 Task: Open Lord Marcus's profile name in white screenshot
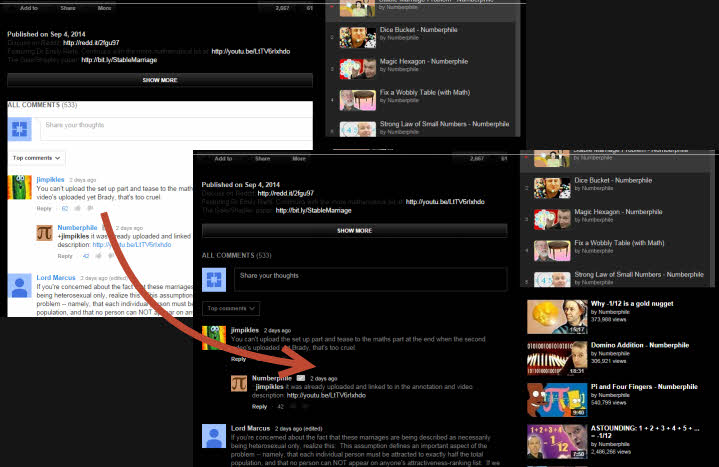click(56, 278)
